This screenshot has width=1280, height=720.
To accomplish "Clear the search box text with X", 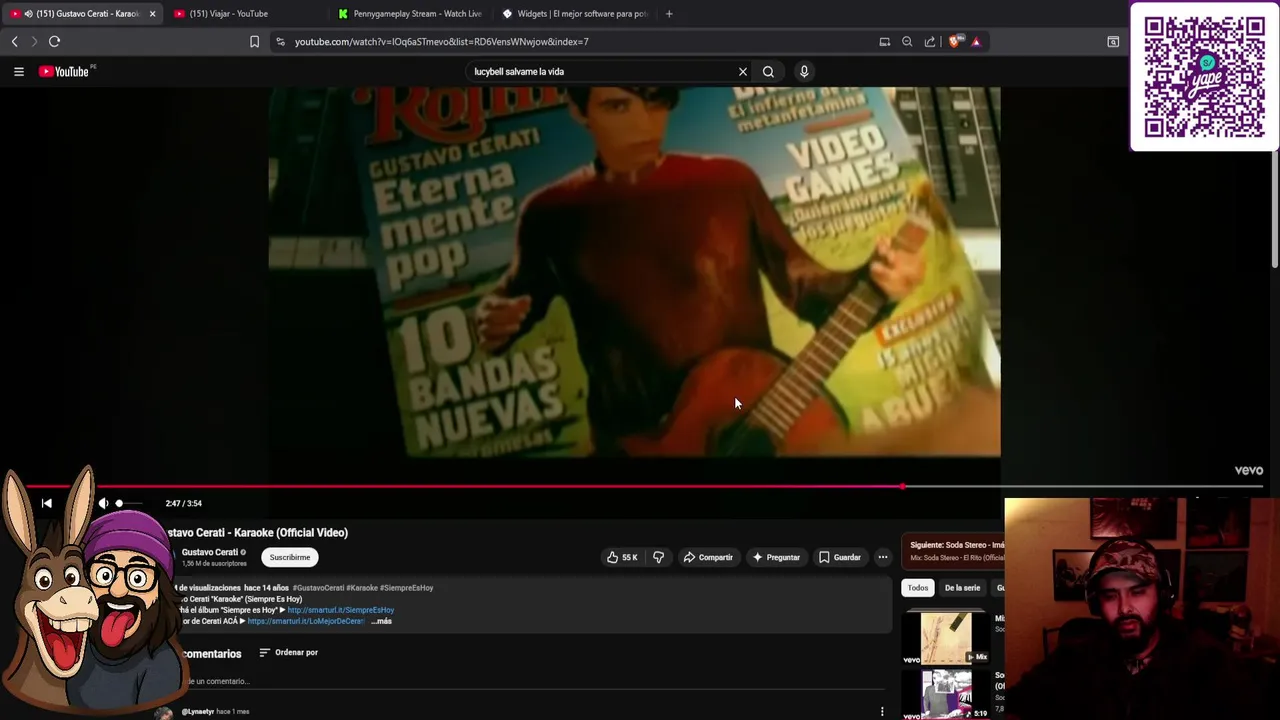I will 743,72.
